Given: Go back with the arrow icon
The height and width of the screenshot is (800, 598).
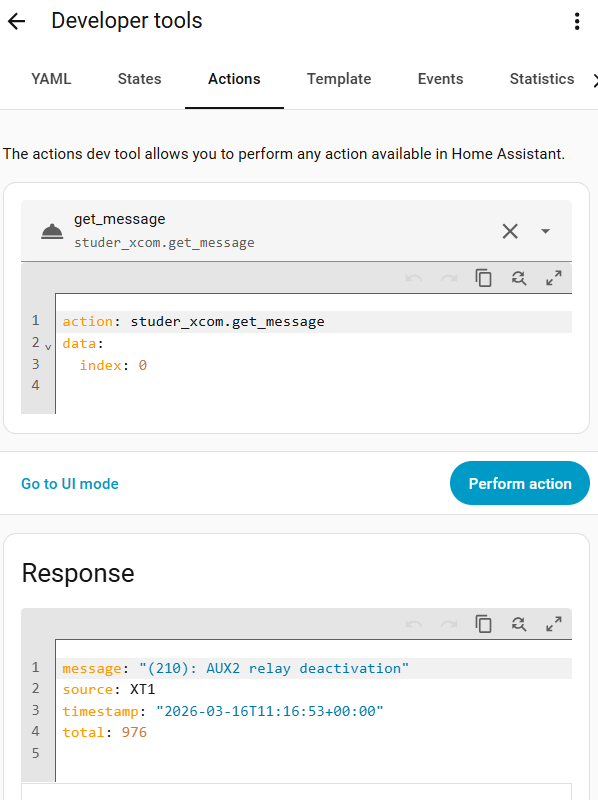Looking at the screenshot, I should (16, 21).
